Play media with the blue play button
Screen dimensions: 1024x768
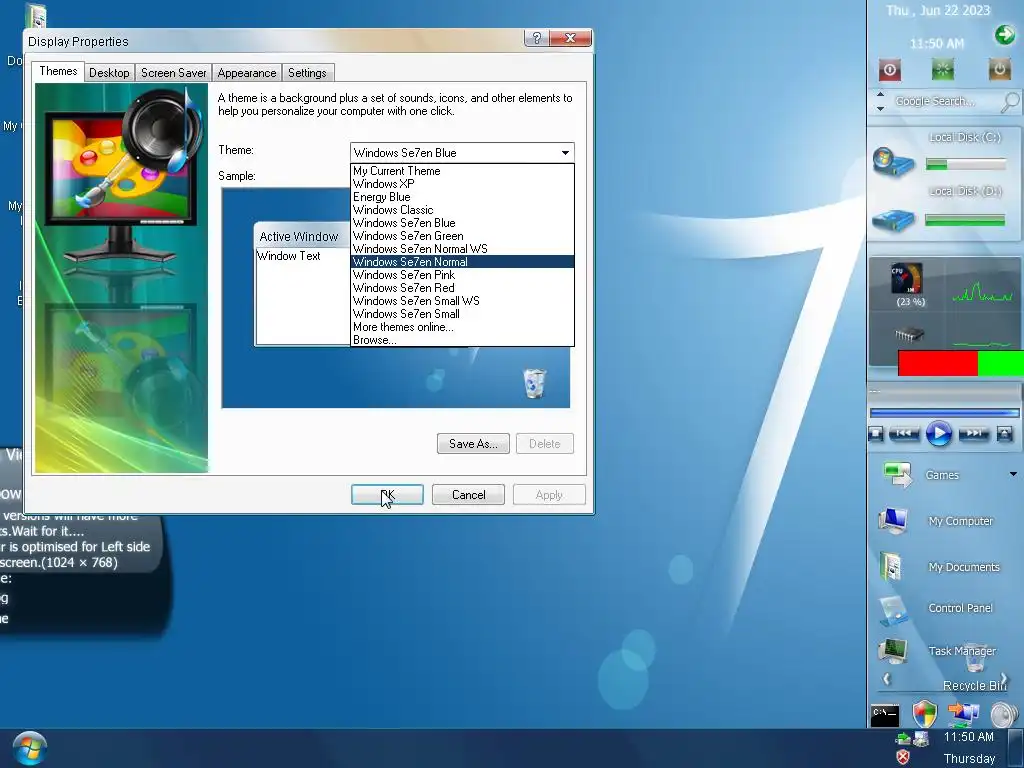[x=939, y=434]
